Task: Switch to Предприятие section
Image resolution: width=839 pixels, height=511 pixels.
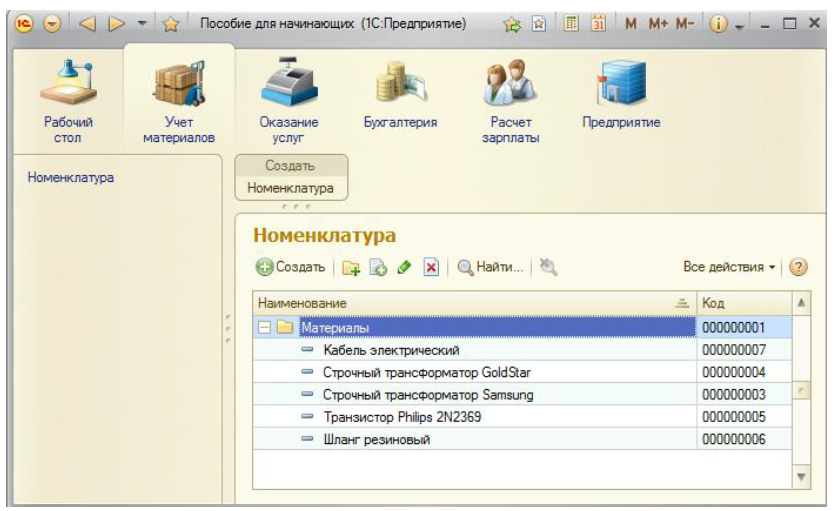Action: tap(621, 94)
